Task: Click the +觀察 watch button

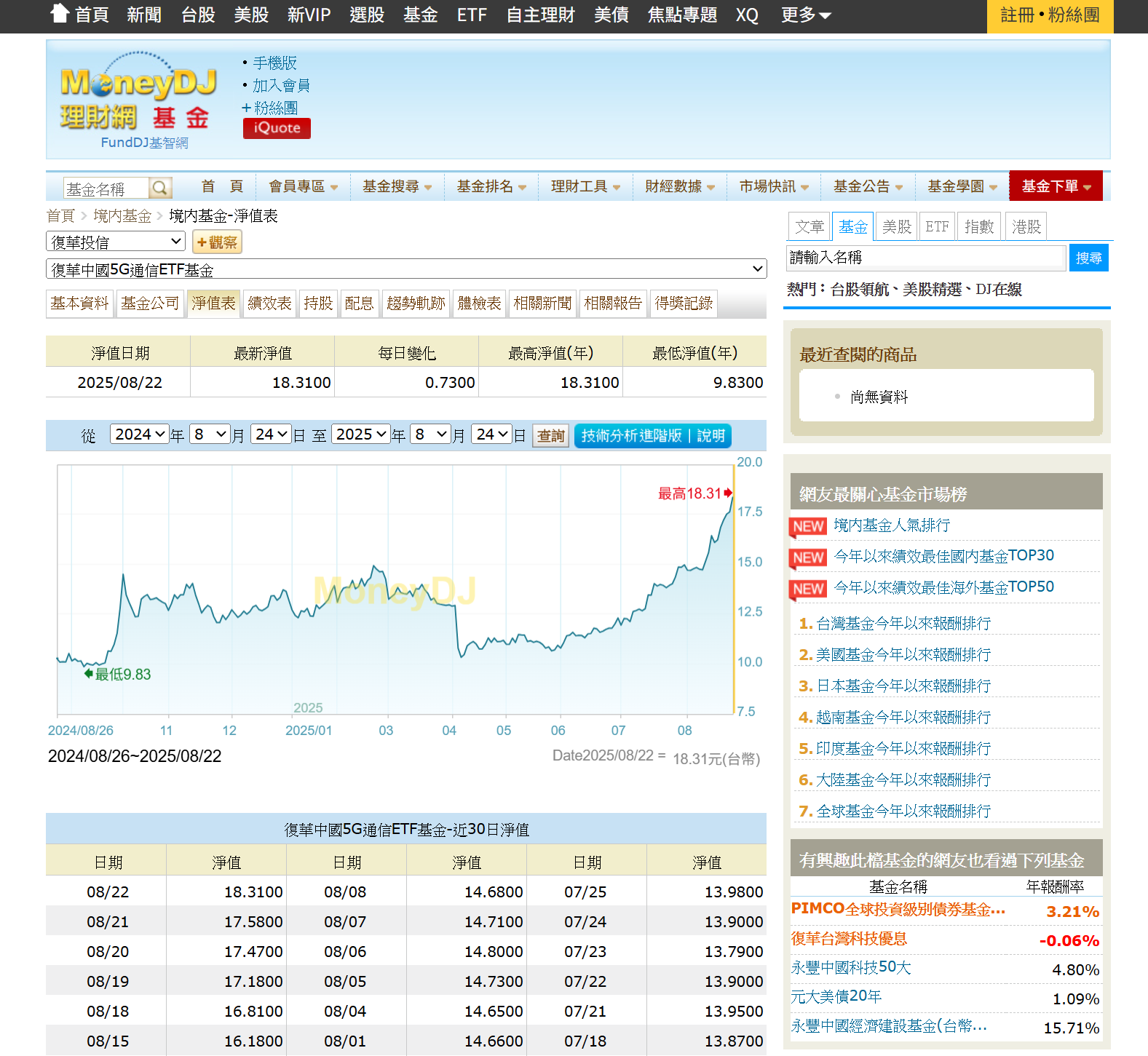Action: [x=217, y=242]
